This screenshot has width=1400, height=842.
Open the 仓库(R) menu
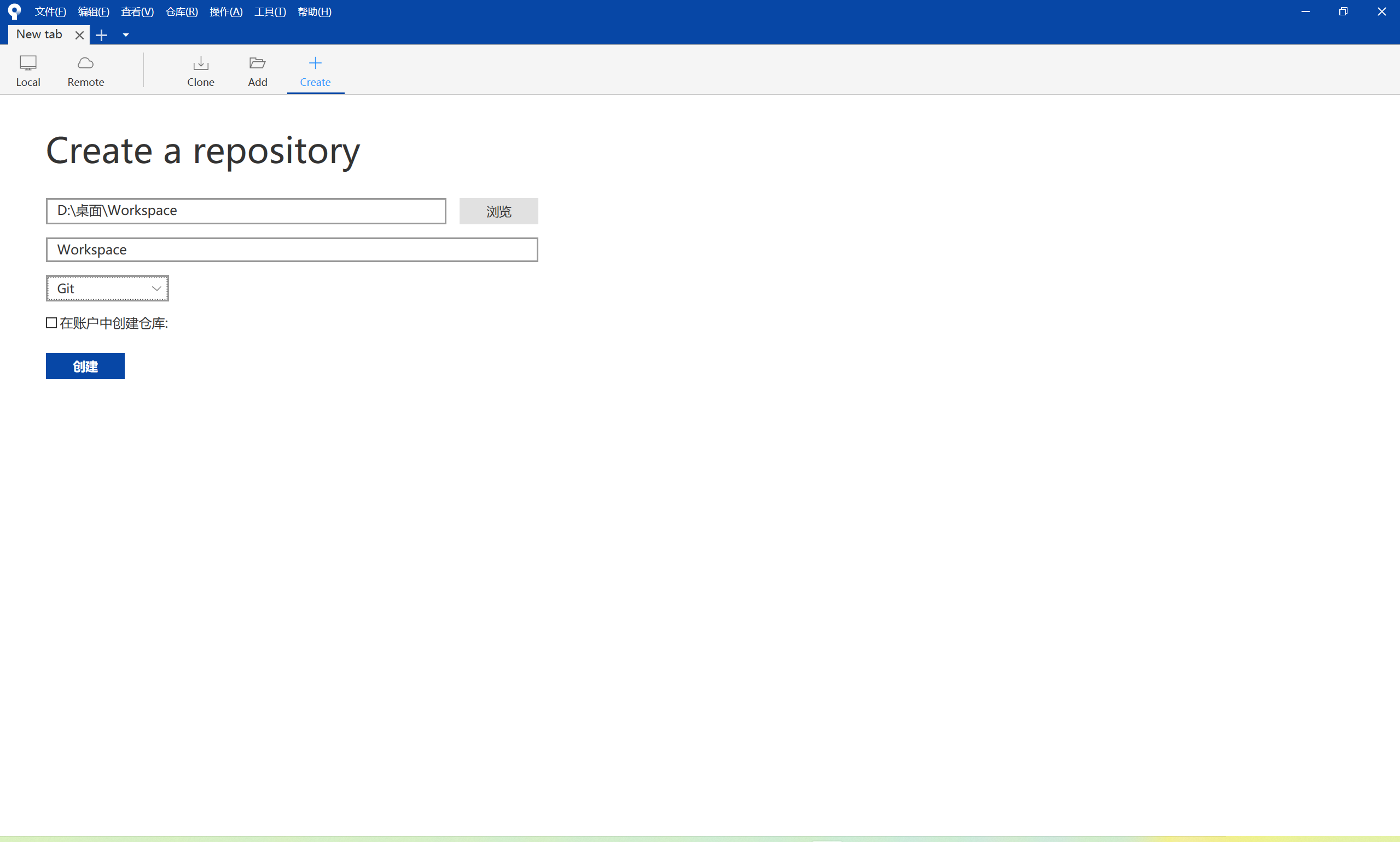coord(182,12)
